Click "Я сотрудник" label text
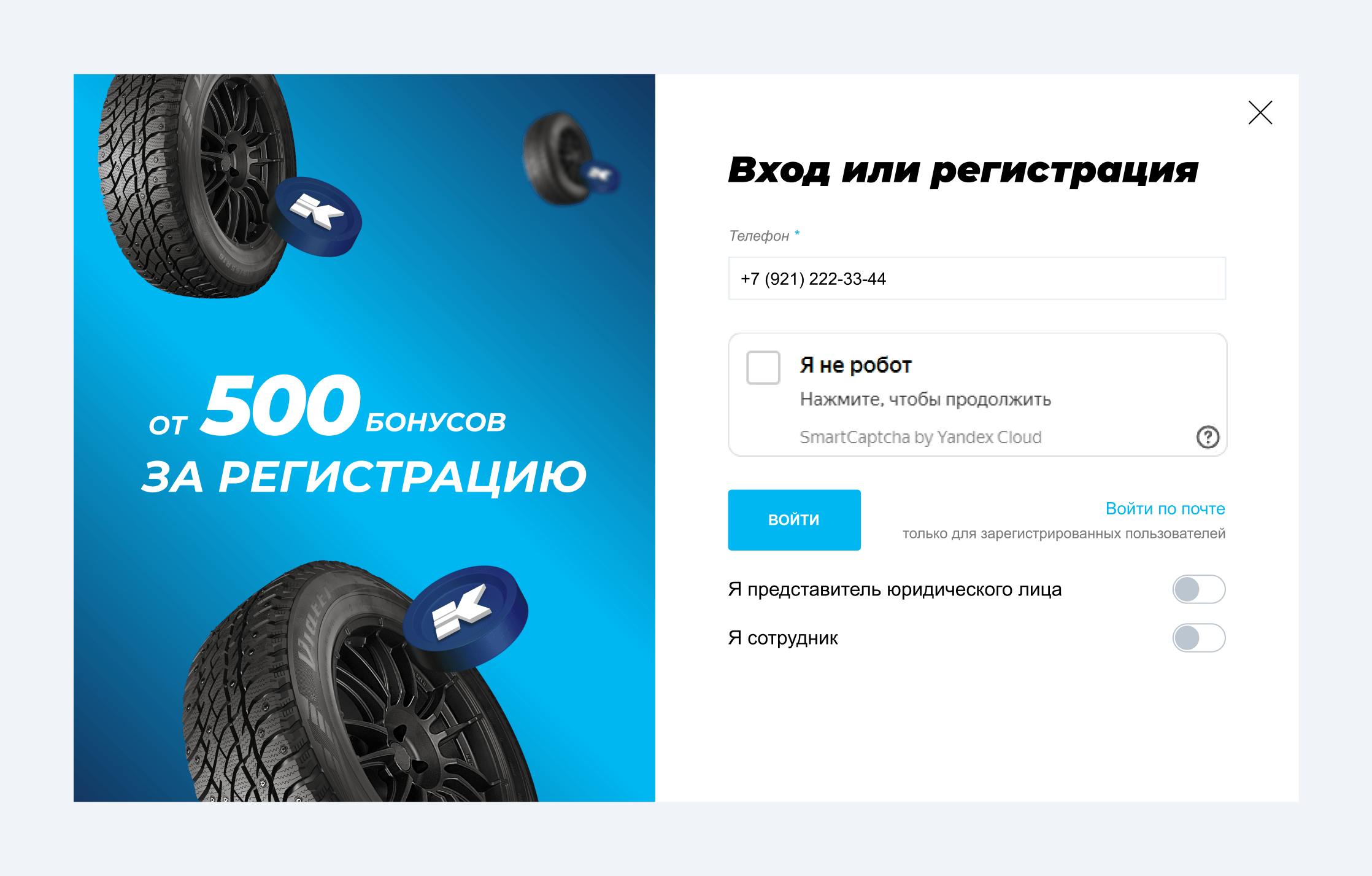 pos(783,638)
